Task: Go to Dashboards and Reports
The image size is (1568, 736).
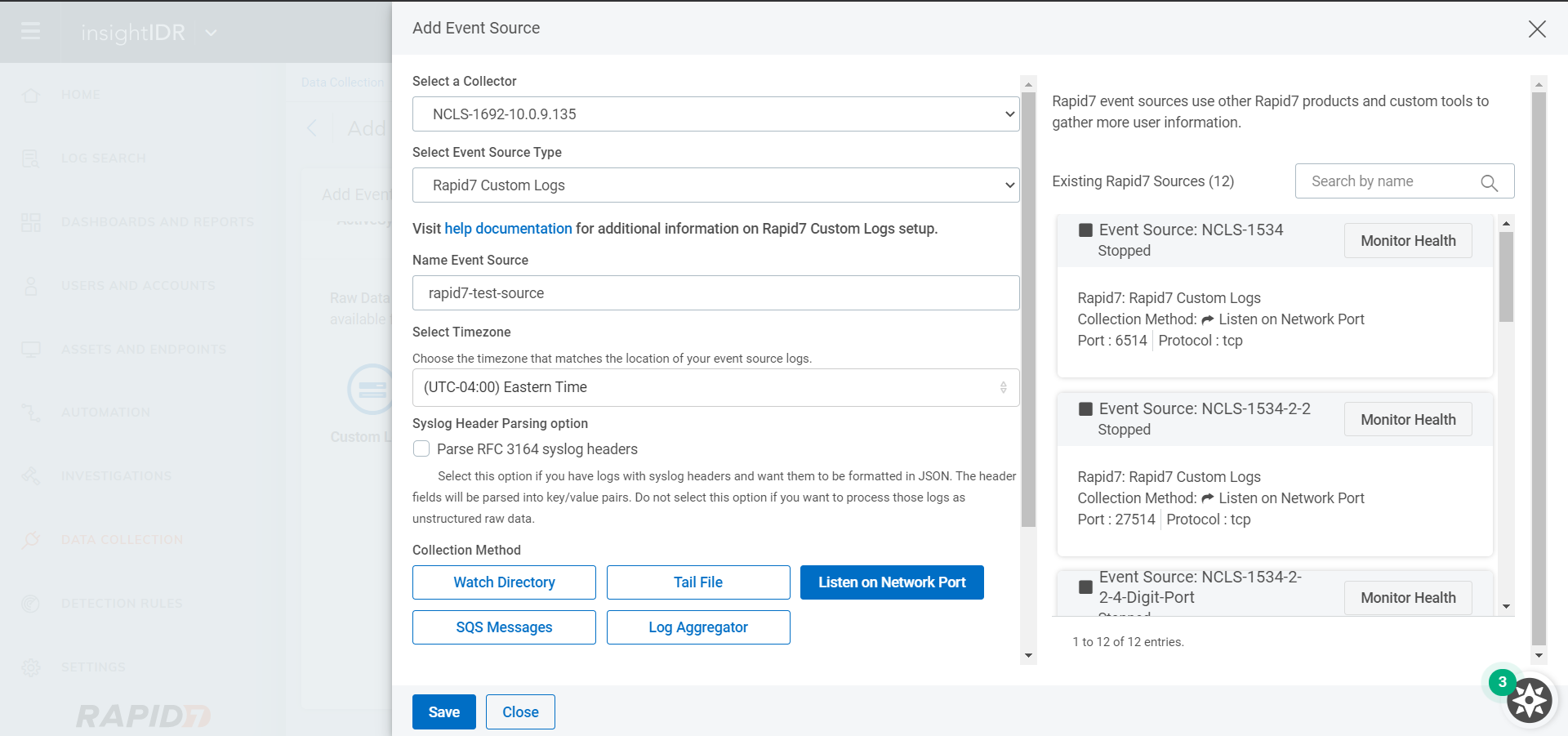Action: [x=158, y=222]
